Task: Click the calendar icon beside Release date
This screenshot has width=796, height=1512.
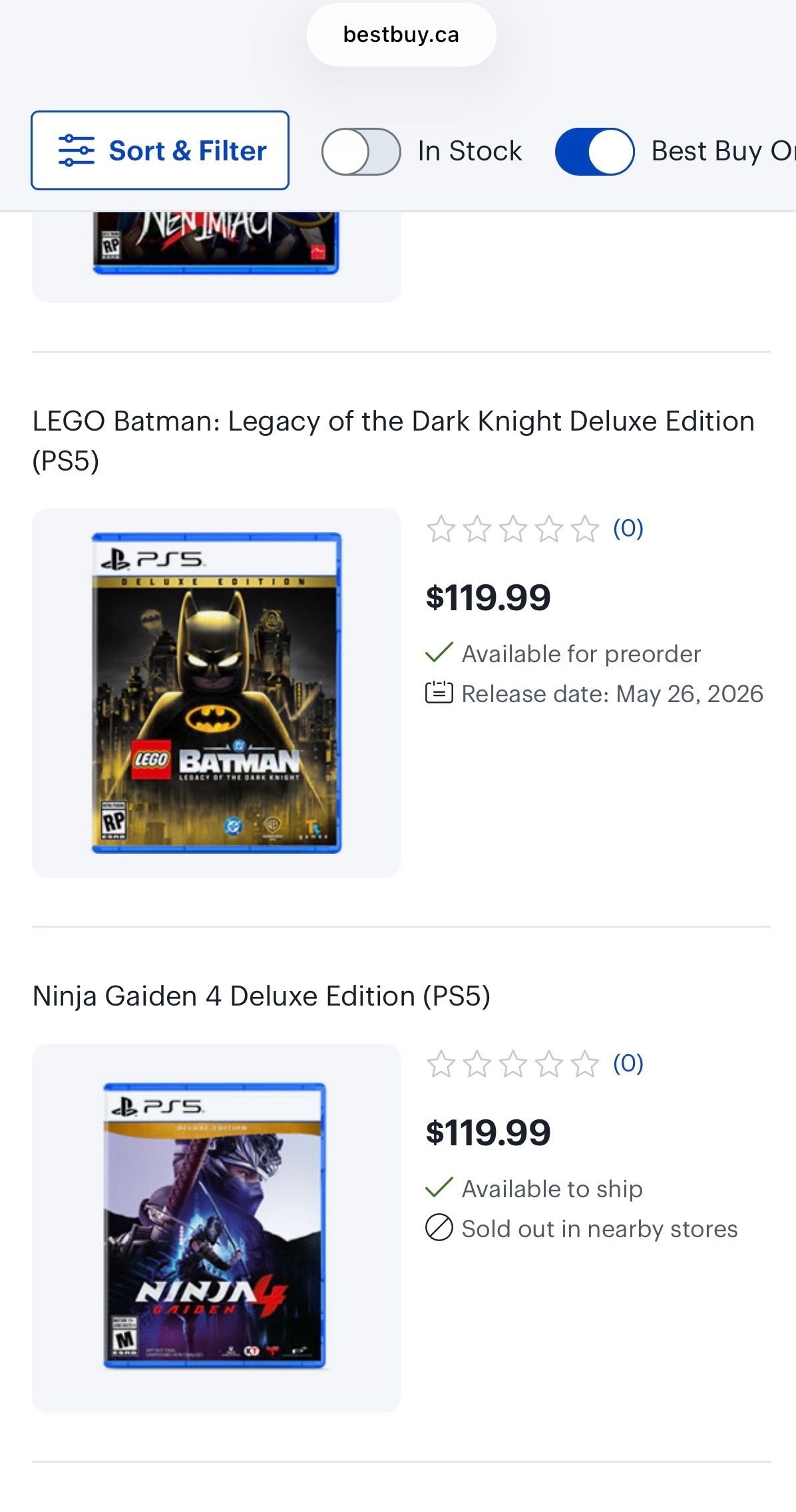Action: [x=439, y=693]
